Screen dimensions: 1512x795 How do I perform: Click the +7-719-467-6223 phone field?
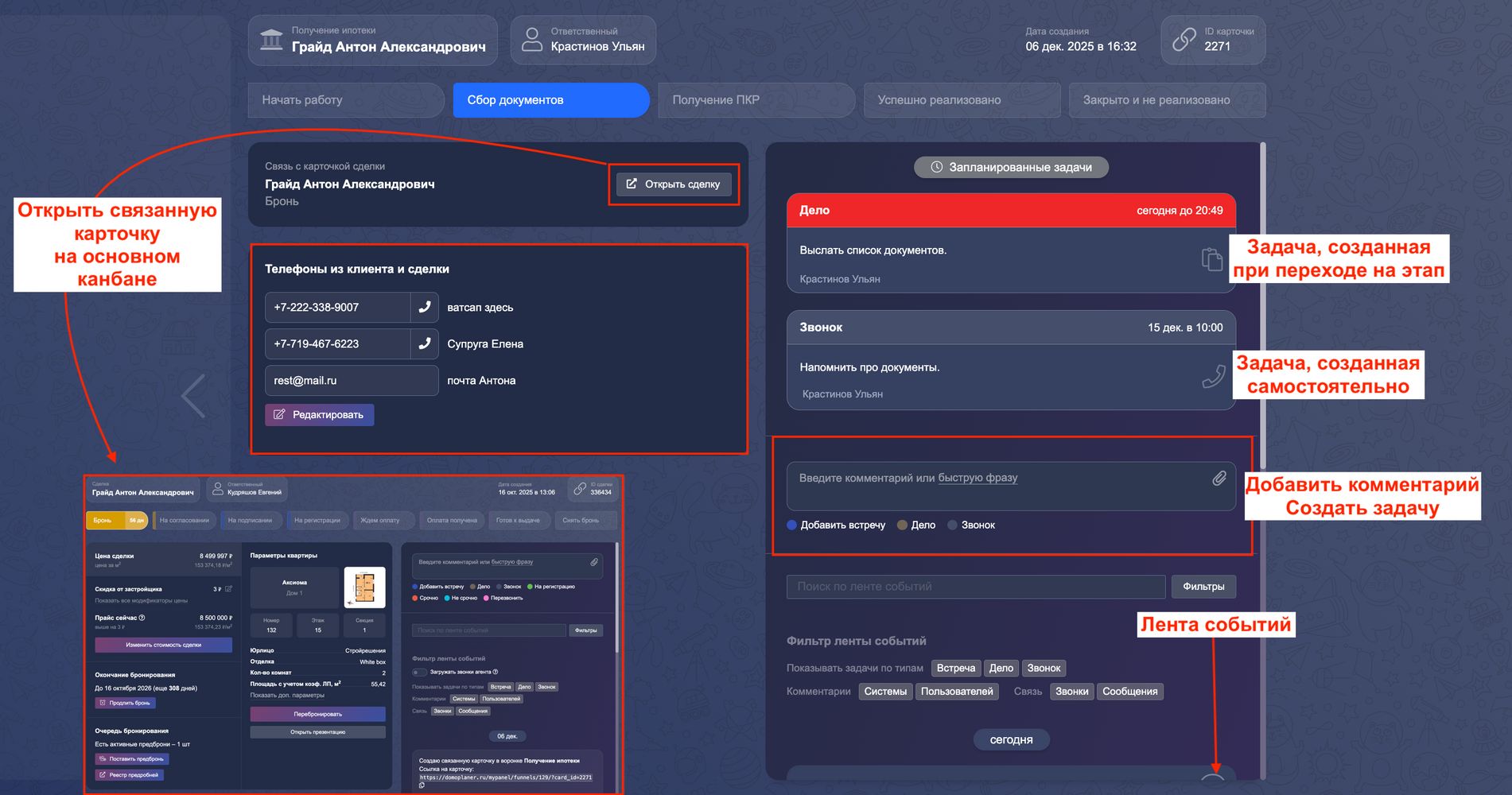pyautogui.click(x=337, y=343)
